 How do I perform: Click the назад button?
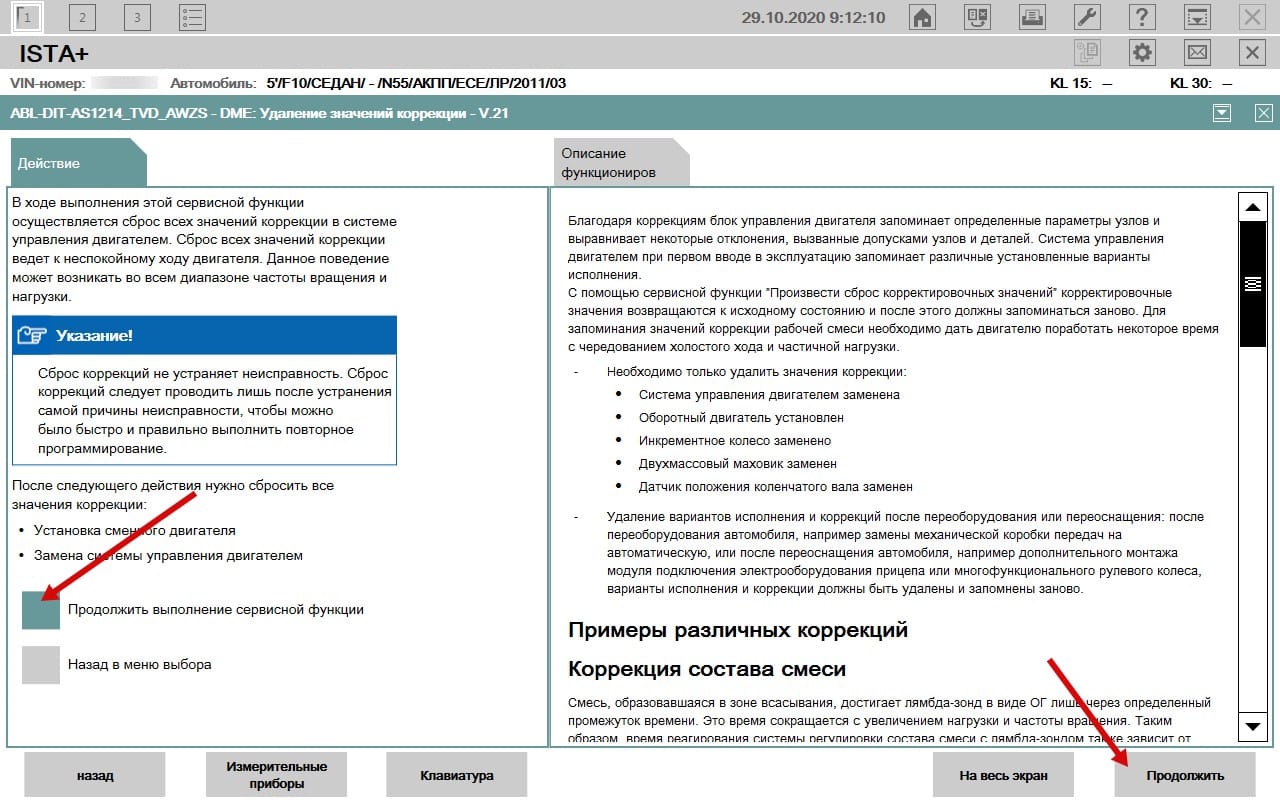point(95,775)
